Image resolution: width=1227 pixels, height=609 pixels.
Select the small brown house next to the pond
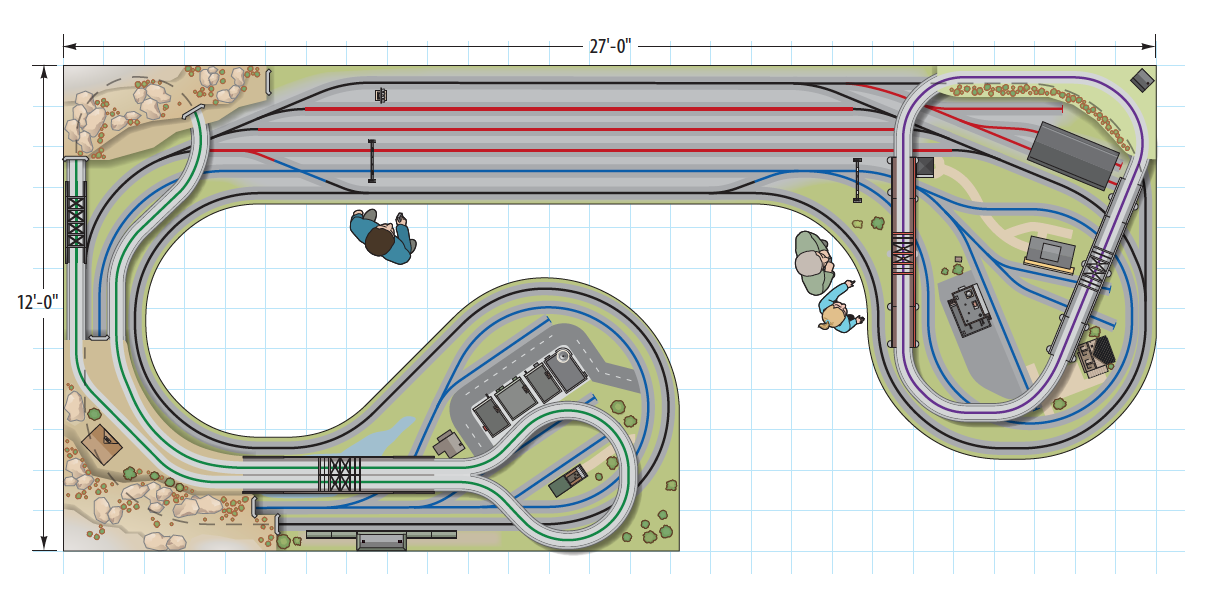click(x=448, y=443)
